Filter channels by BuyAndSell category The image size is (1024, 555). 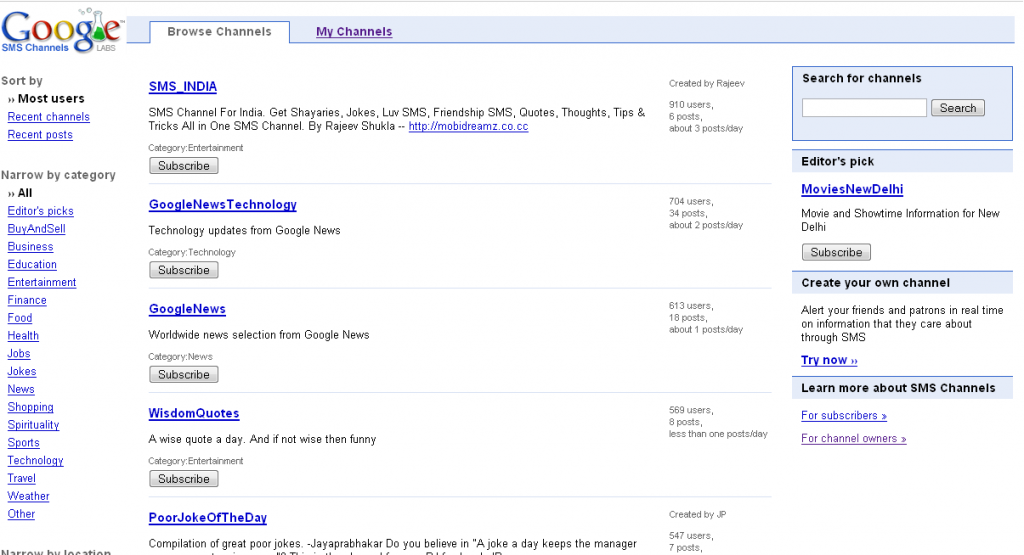[x=37, y=229]
